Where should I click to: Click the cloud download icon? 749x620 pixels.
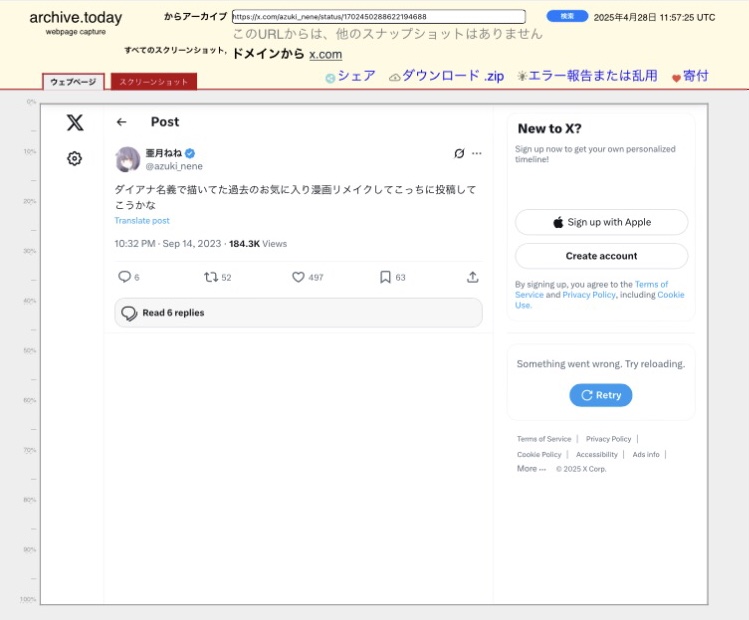(x=395, y=78)
